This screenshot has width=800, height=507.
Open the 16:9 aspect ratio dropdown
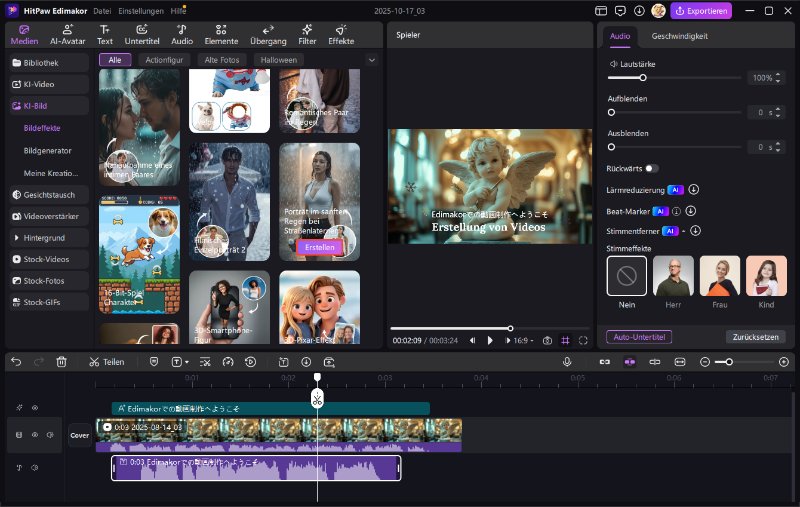click(x=521, y=340)
